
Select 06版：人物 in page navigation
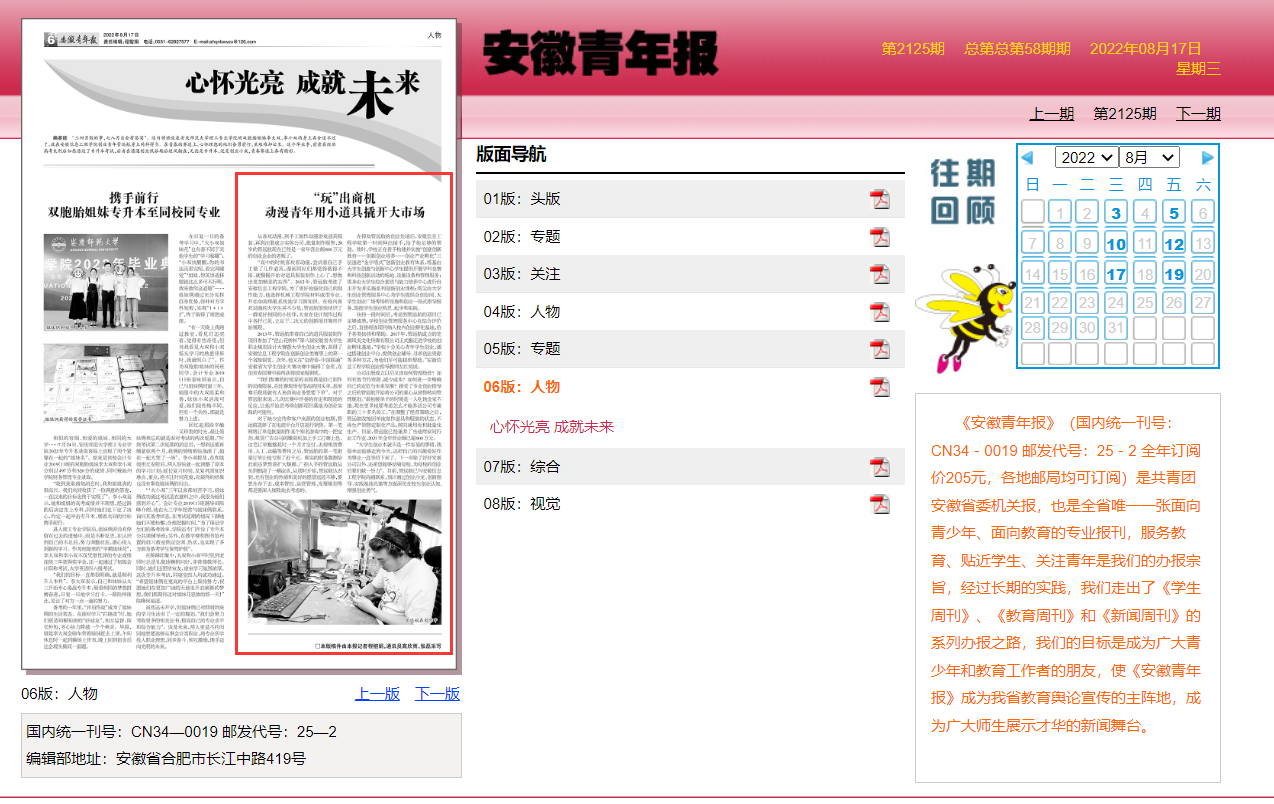[x=521, y=387]
